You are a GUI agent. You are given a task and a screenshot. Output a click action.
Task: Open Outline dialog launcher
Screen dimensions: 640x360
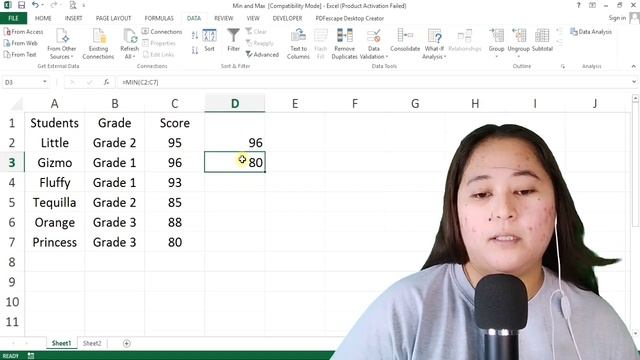(x=563, y=67)
